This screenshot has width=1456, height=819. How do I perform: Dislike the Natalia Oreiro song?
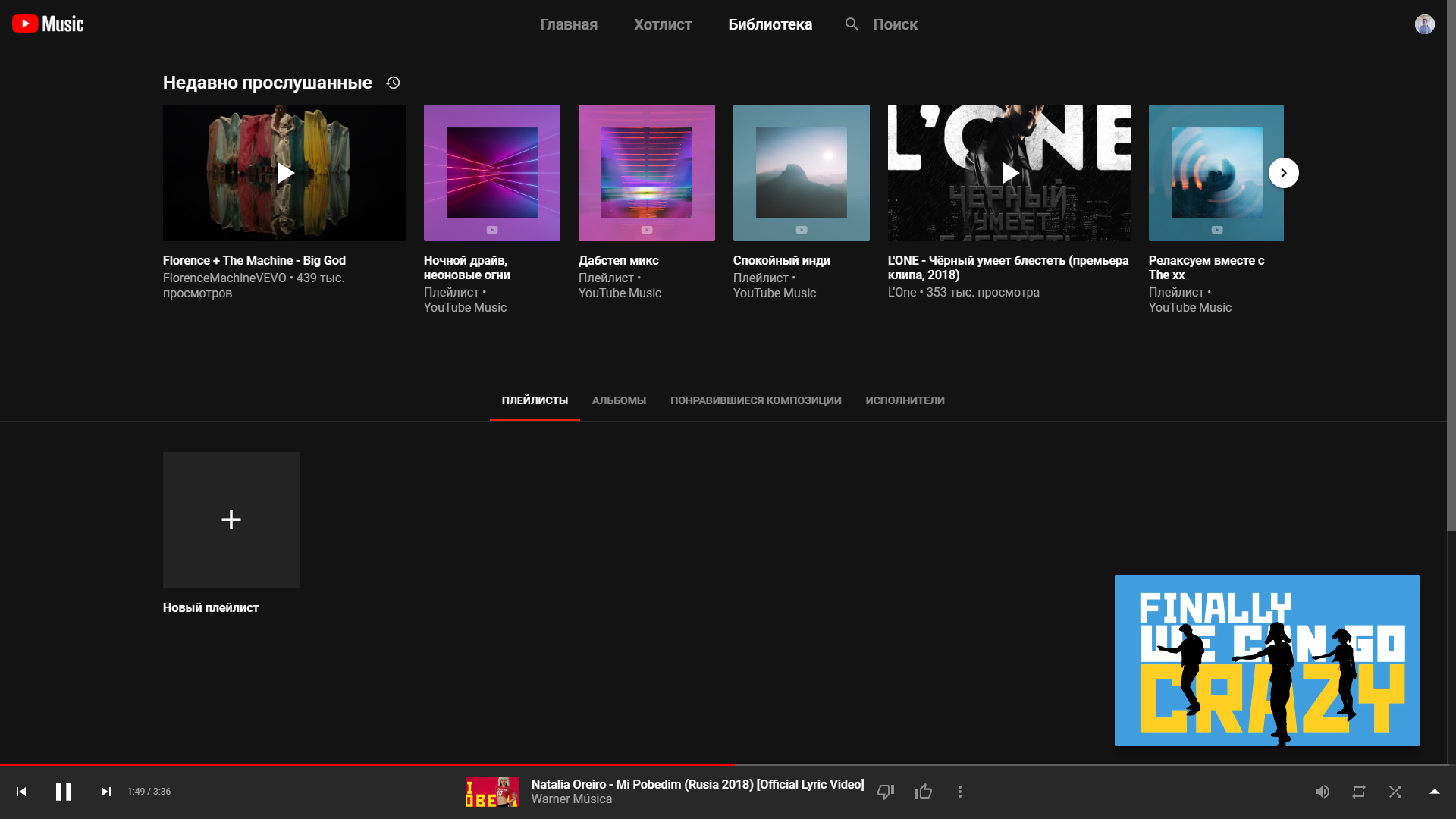(x=886, y=792)
